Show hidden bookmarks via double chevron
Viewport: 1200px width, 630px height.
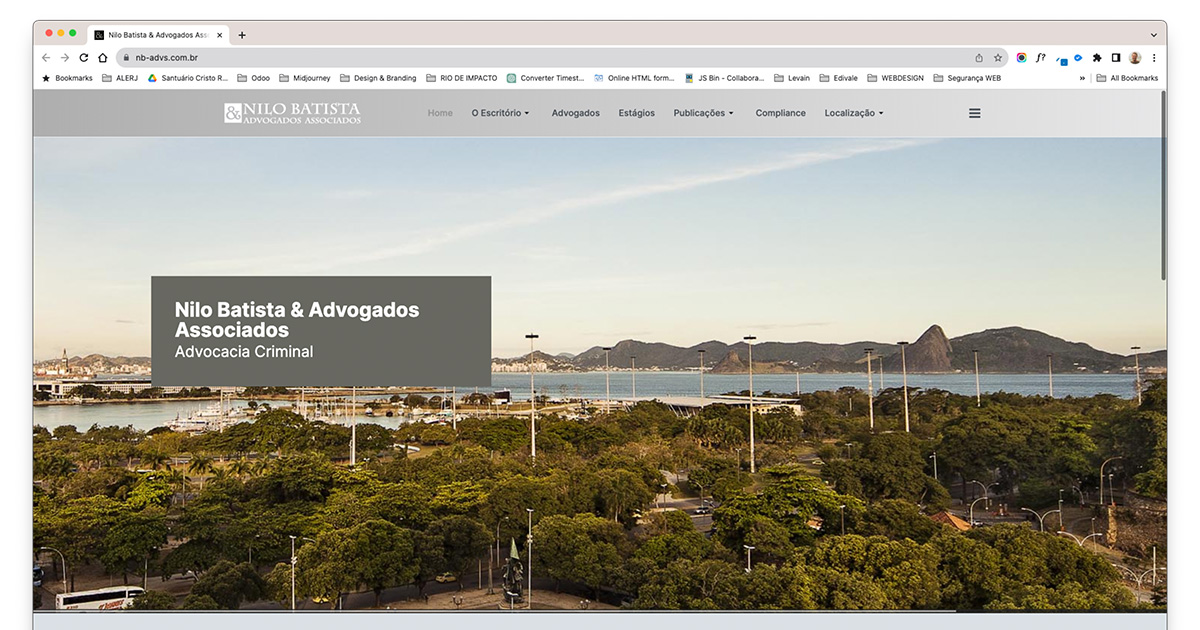(x=1082, y=78)
